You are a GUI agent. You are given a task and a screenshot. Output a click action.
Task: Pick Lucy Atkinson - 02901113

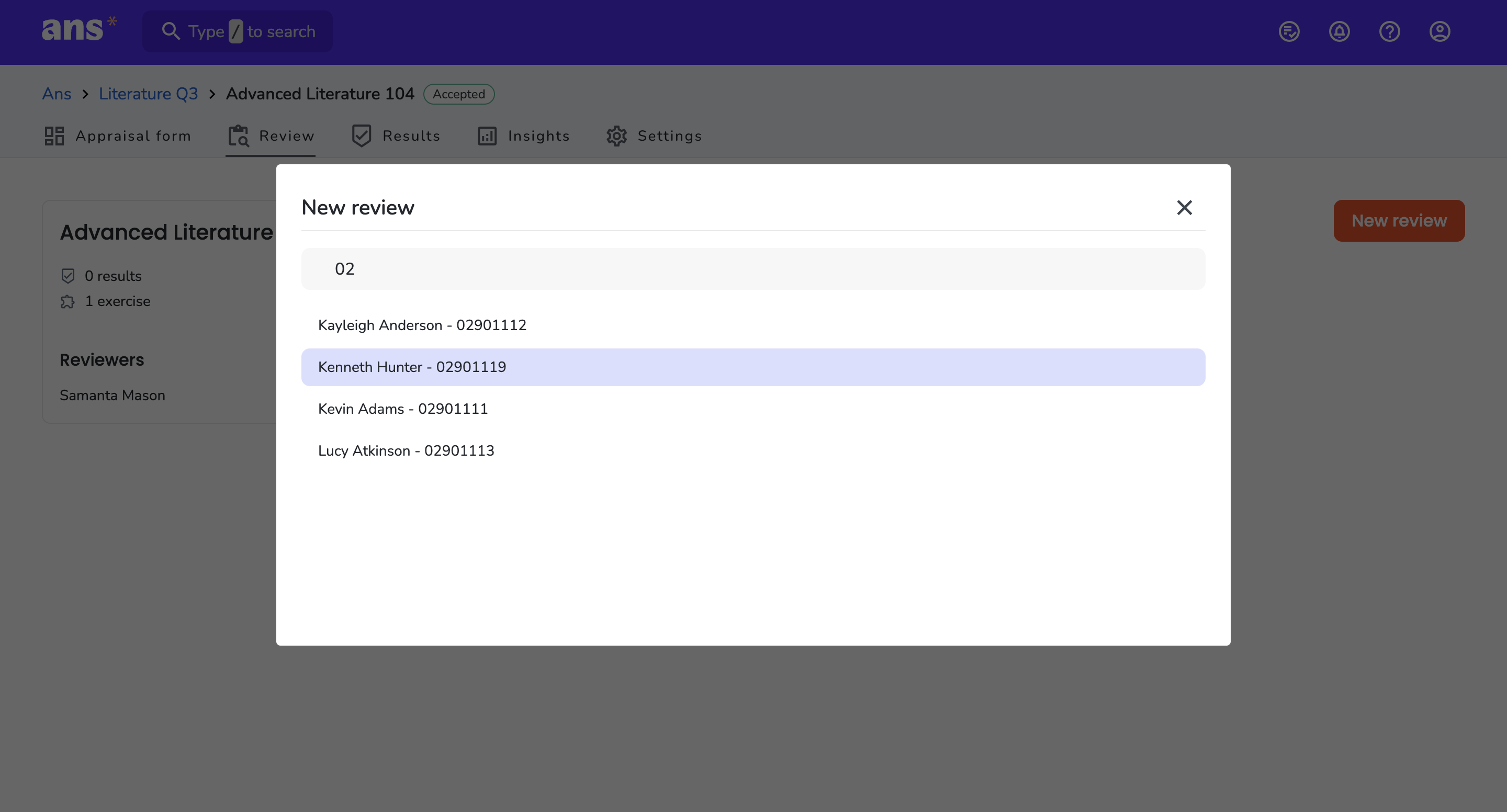(753, 450)
